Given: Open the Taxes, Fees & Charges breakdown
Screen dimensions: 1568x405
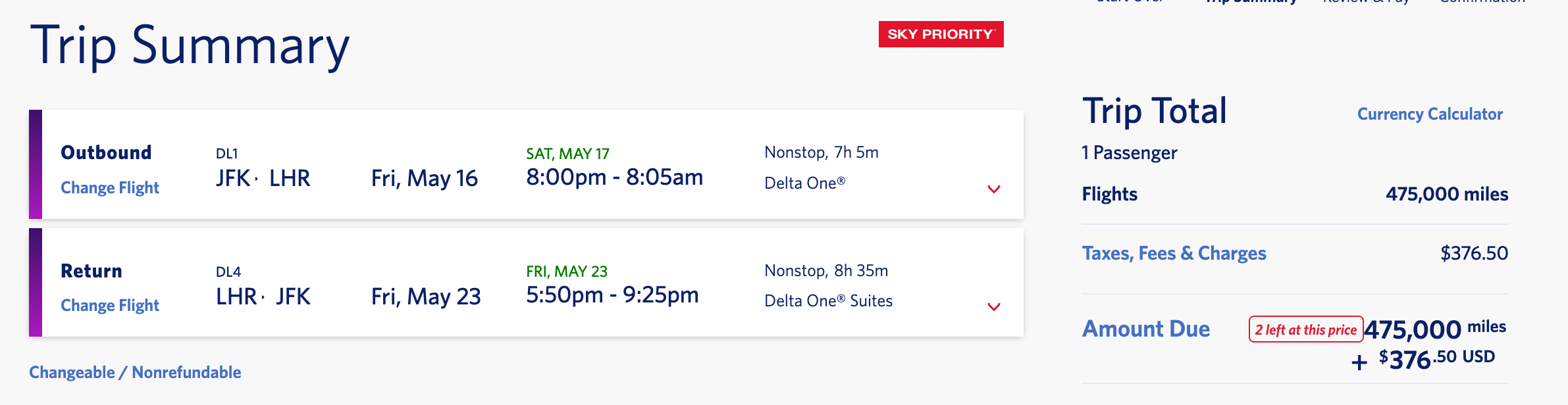Looking at the screenshot, I should [x=1174, y=253].
